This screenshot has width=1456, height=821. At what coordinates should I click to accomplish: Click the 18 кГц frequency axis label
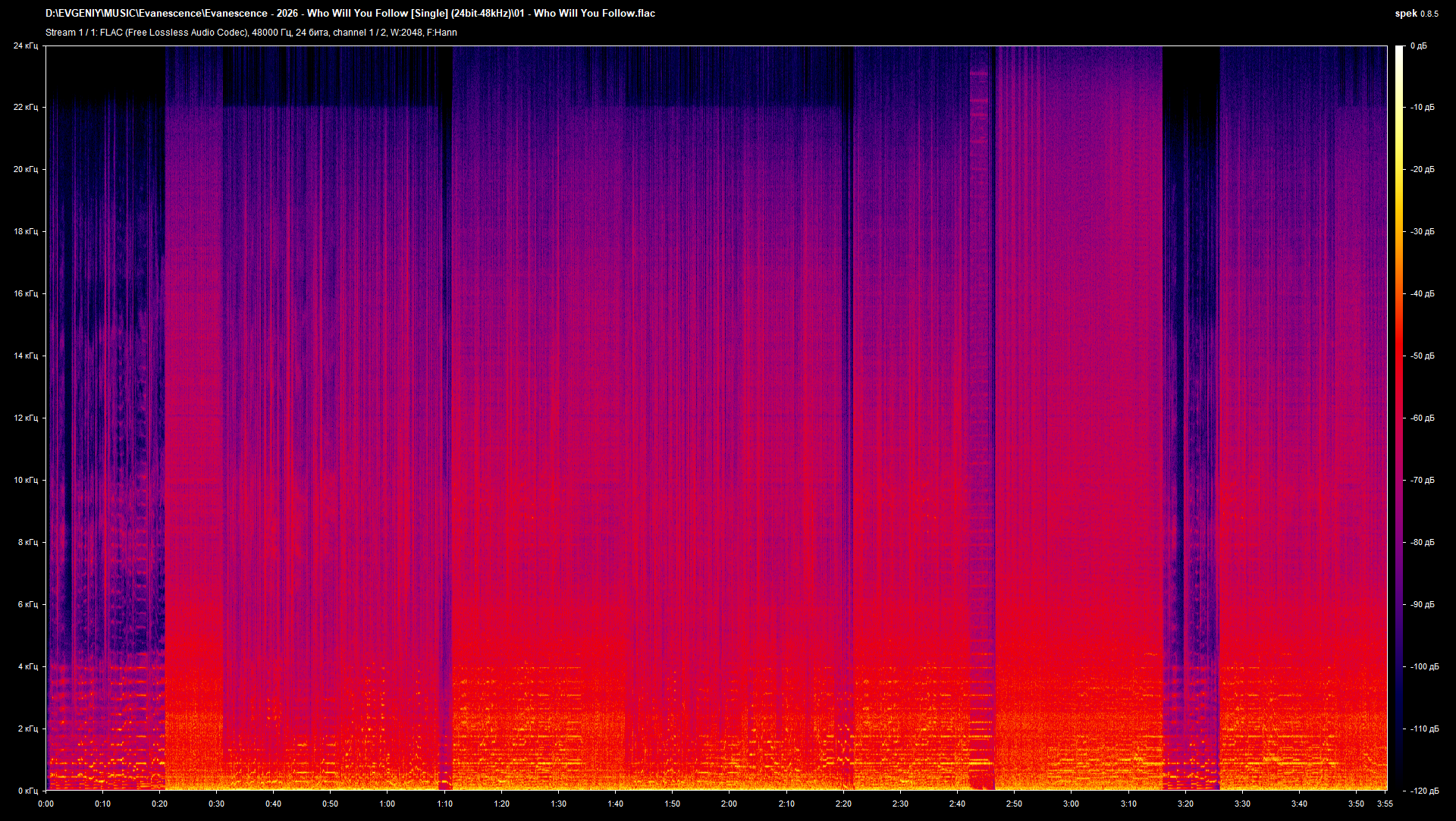25,231
